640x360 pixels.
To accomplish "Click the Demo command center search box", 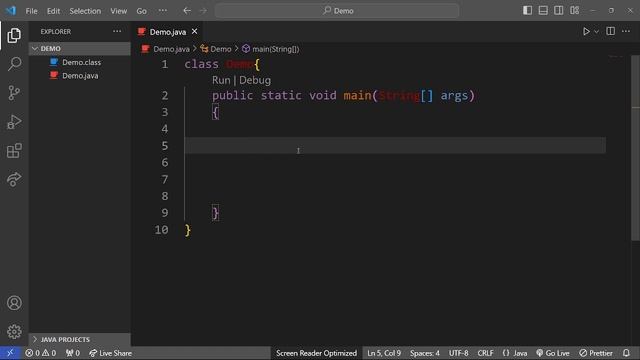I will click(337, 11).
